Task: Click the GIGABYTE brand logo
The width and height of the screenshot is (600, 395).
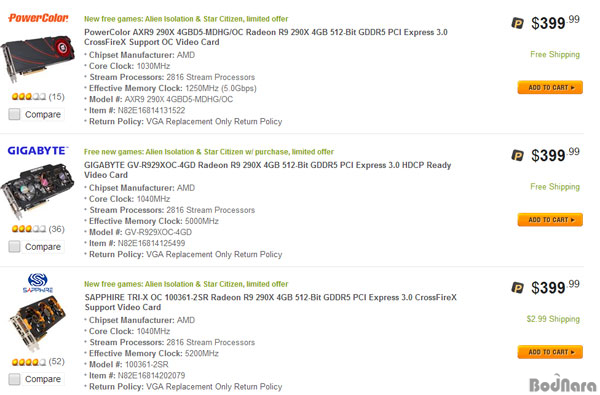Action: coord(38,151)
